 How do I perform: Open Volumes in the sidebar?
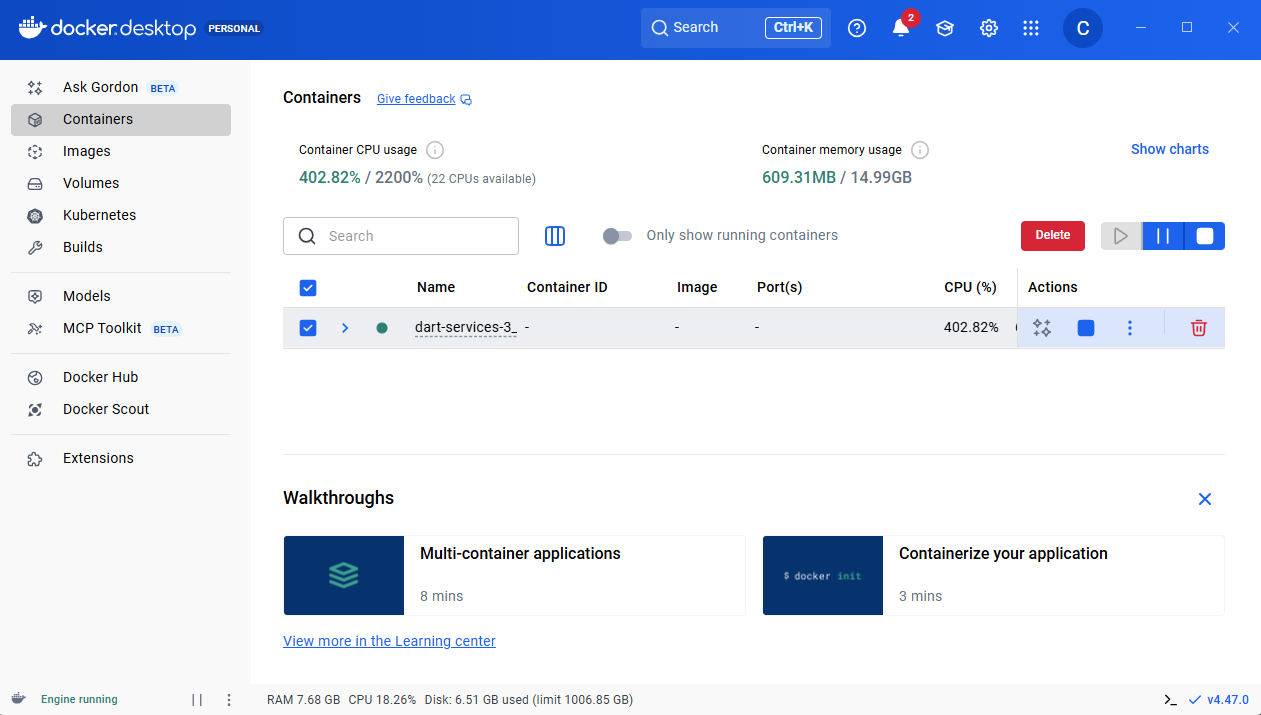91,183
